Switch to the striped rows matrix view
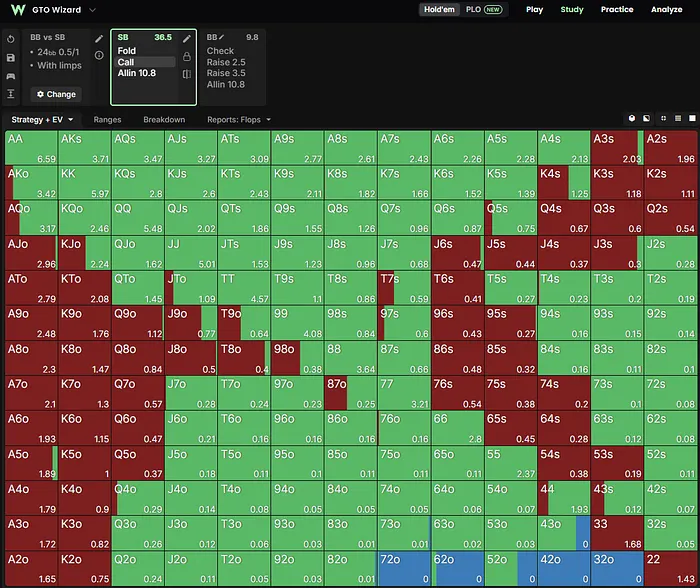700x588 pixels. (x=678, y=118)
